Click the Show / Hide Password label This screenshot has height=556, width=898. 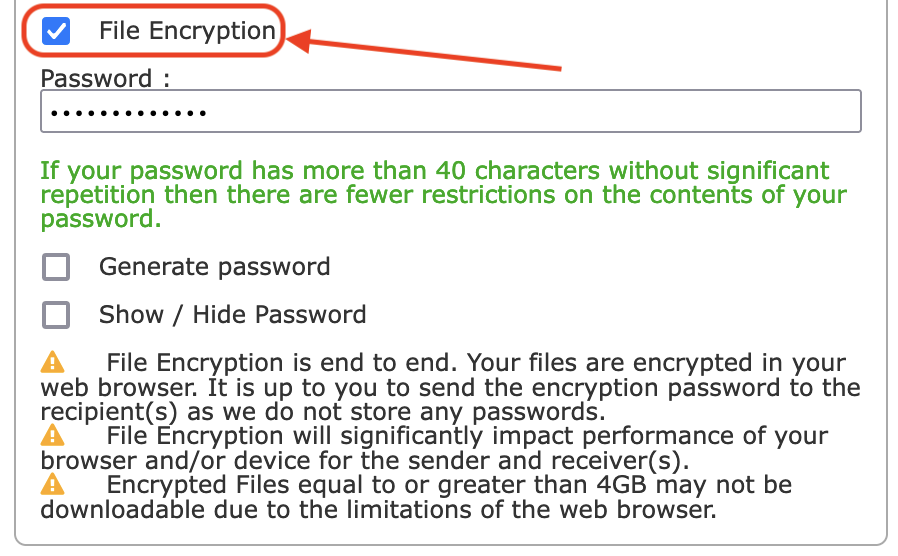tap(232, 315)
